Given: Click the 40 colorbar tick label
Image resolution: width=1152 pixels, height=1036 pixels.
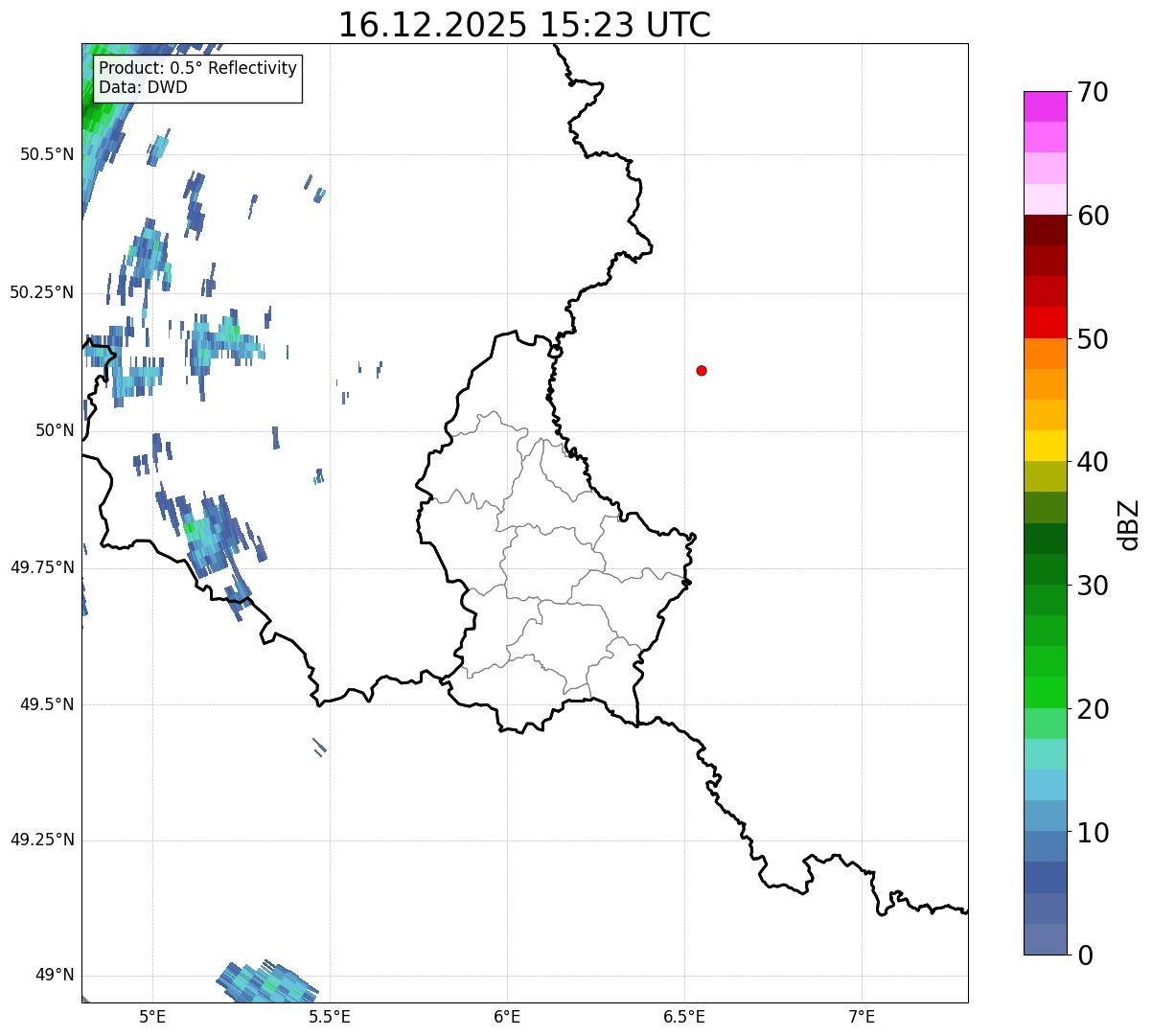Looking at the screenshot, I should (1093, 462).
